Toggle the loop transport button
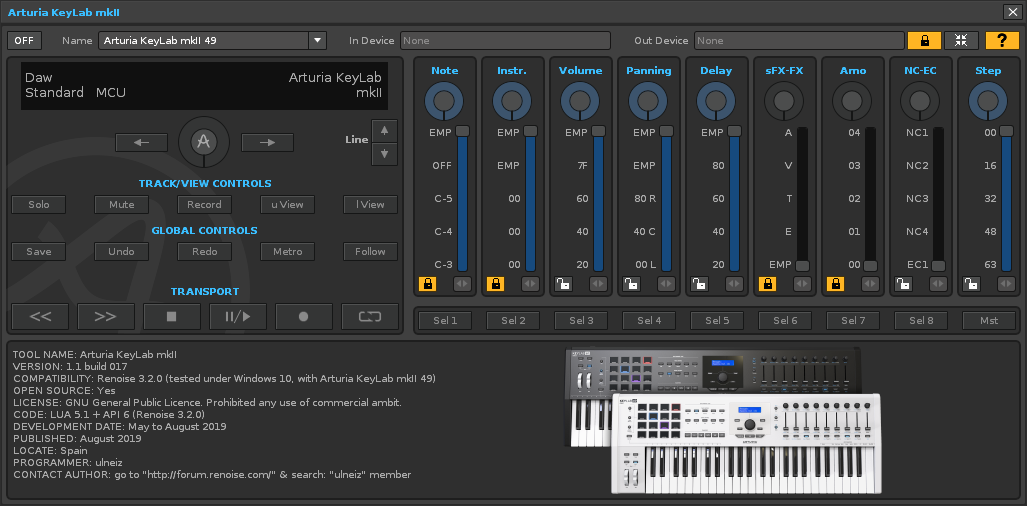This screenshot has width=1027, height=506. click(x=370, y=317)
